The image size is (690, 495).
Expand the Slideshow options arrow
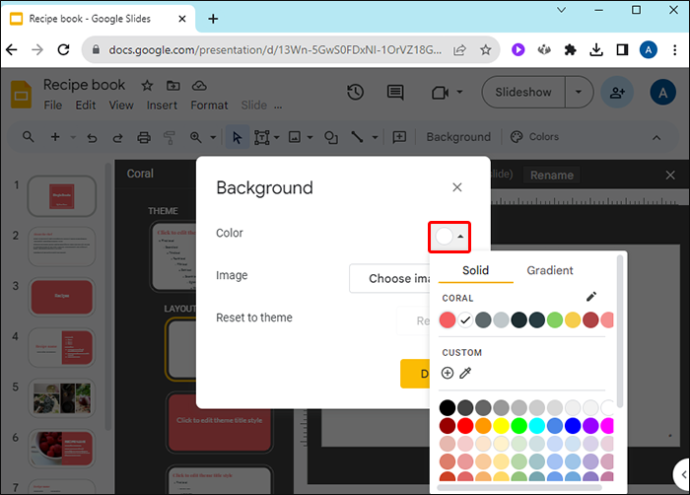click(579, 92)
